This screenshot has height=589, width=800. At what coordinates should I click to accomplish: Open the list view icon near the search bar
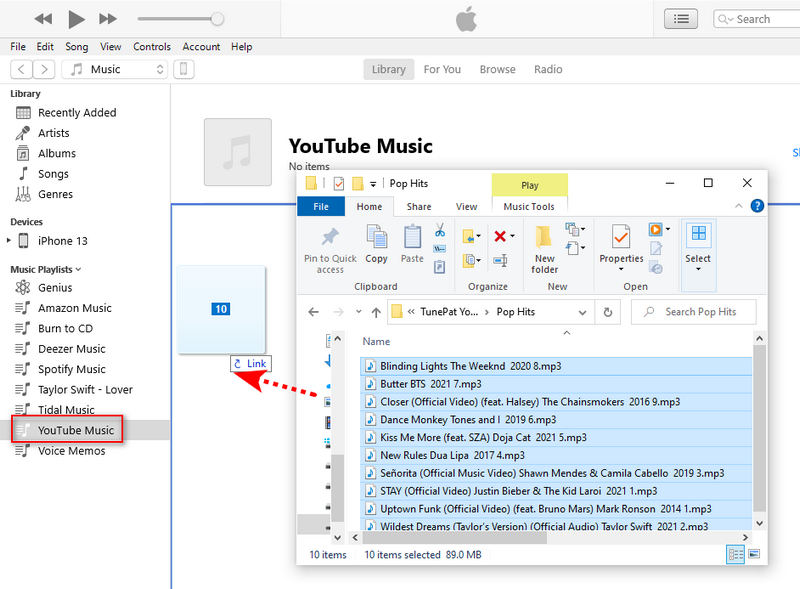click(681, 18)
